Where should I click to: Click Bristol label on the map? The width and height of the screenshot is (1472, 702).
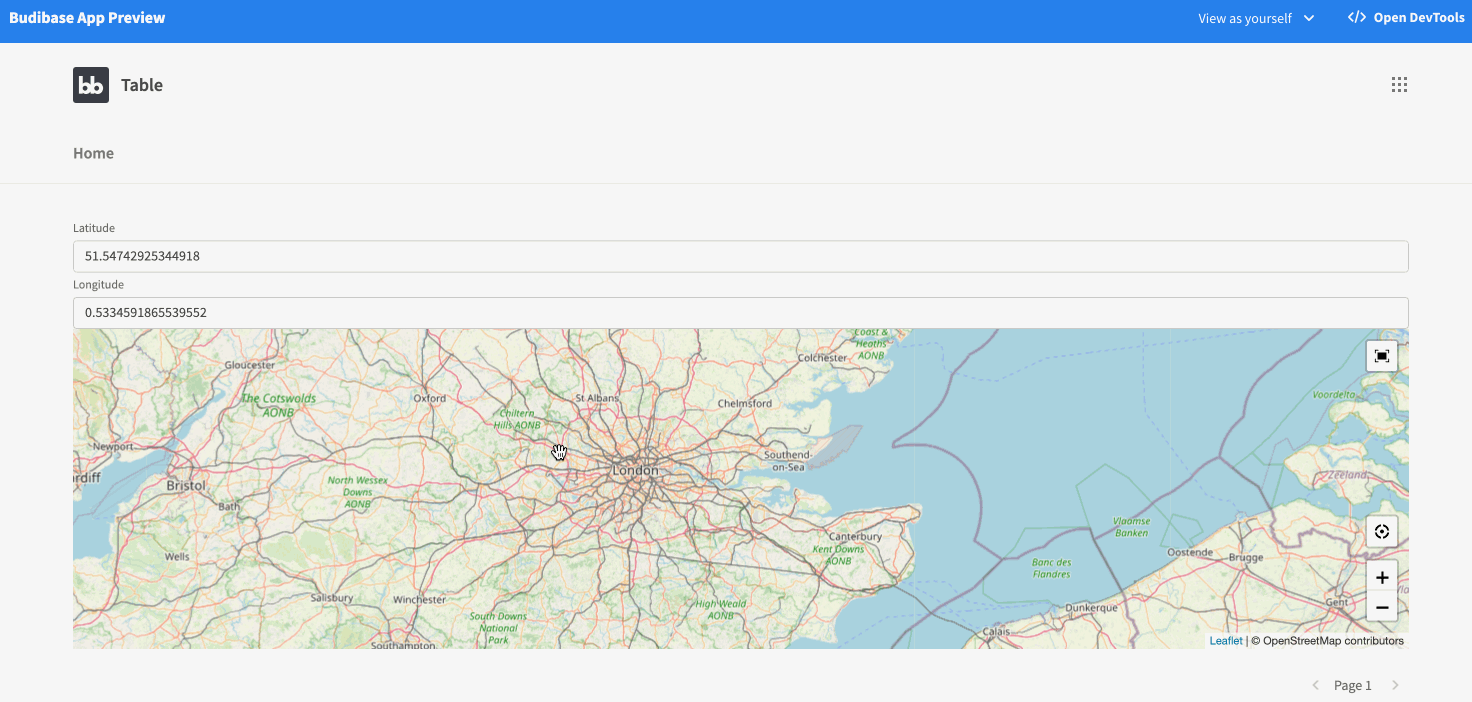tap(186, 485)
